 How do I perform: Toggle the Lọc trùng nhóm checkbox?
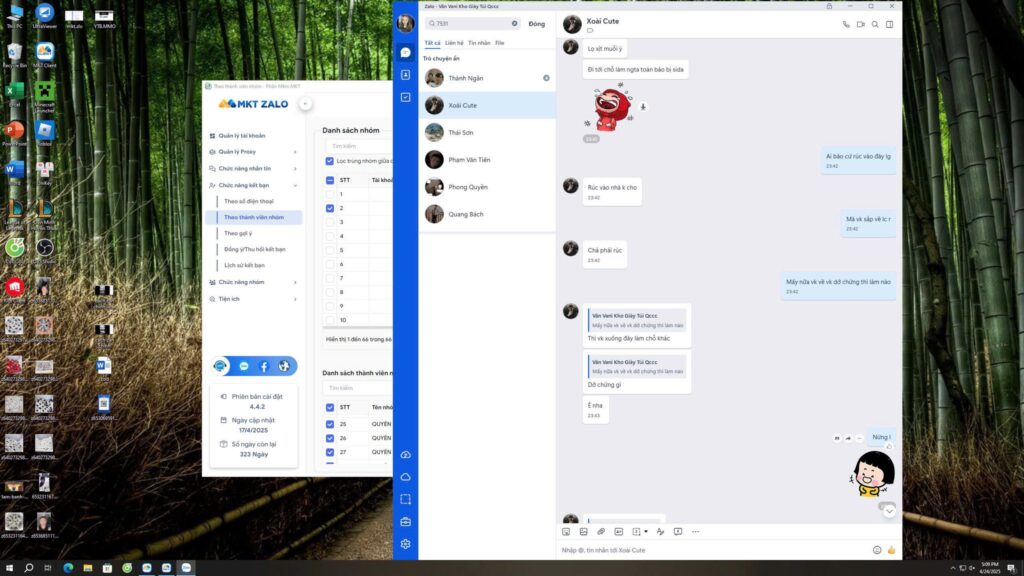[x=330, y=161]
